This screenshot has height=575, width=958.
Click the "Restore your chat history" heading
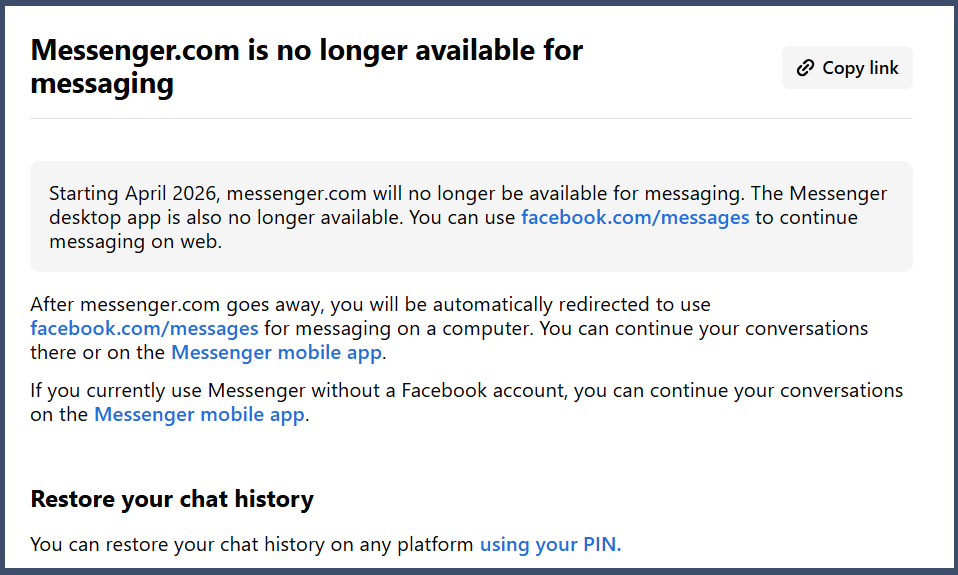pos(172,498)
